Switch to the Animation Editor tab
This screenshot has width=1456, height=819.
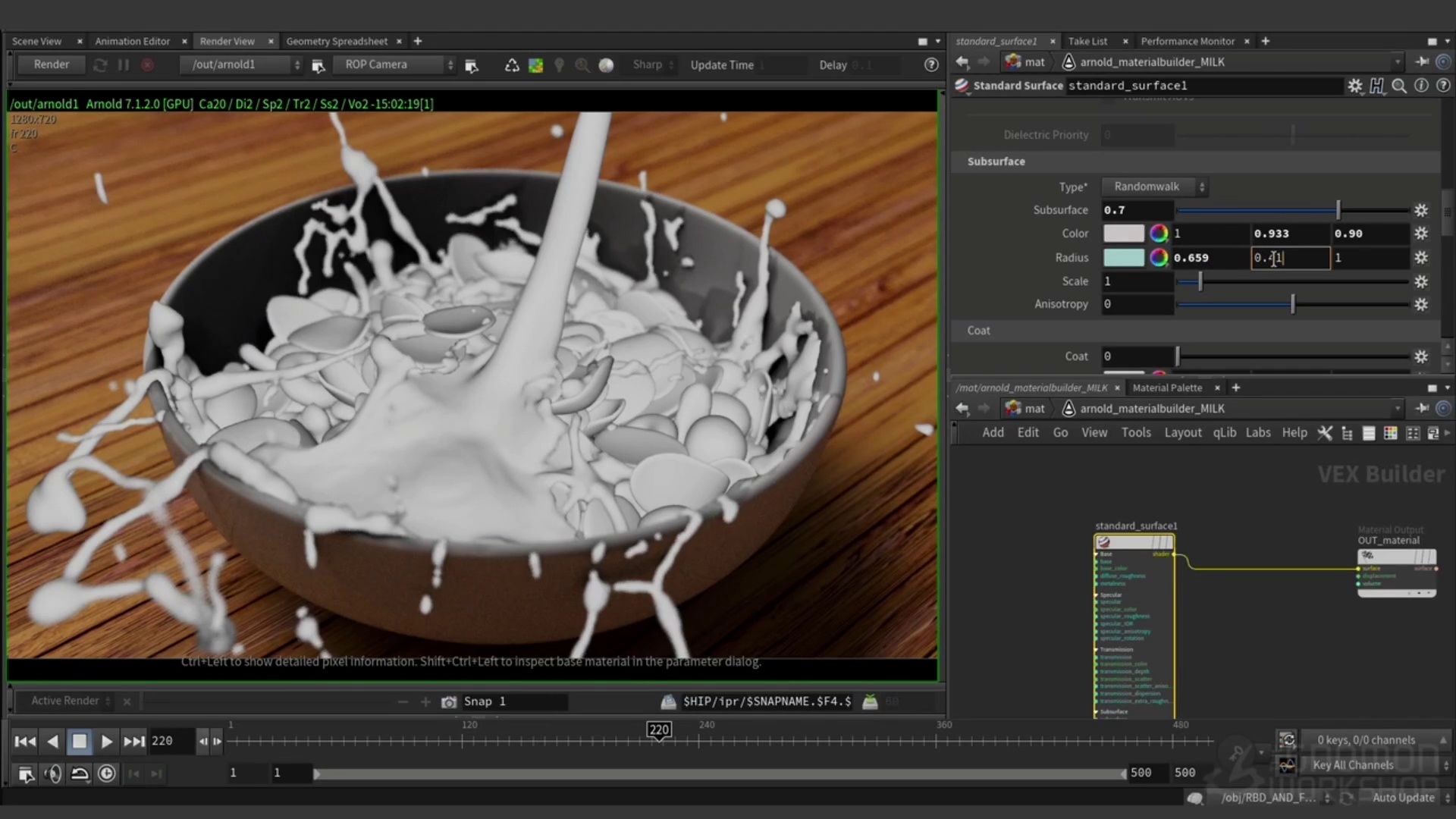pyautogui.click(x=132, y=41)
